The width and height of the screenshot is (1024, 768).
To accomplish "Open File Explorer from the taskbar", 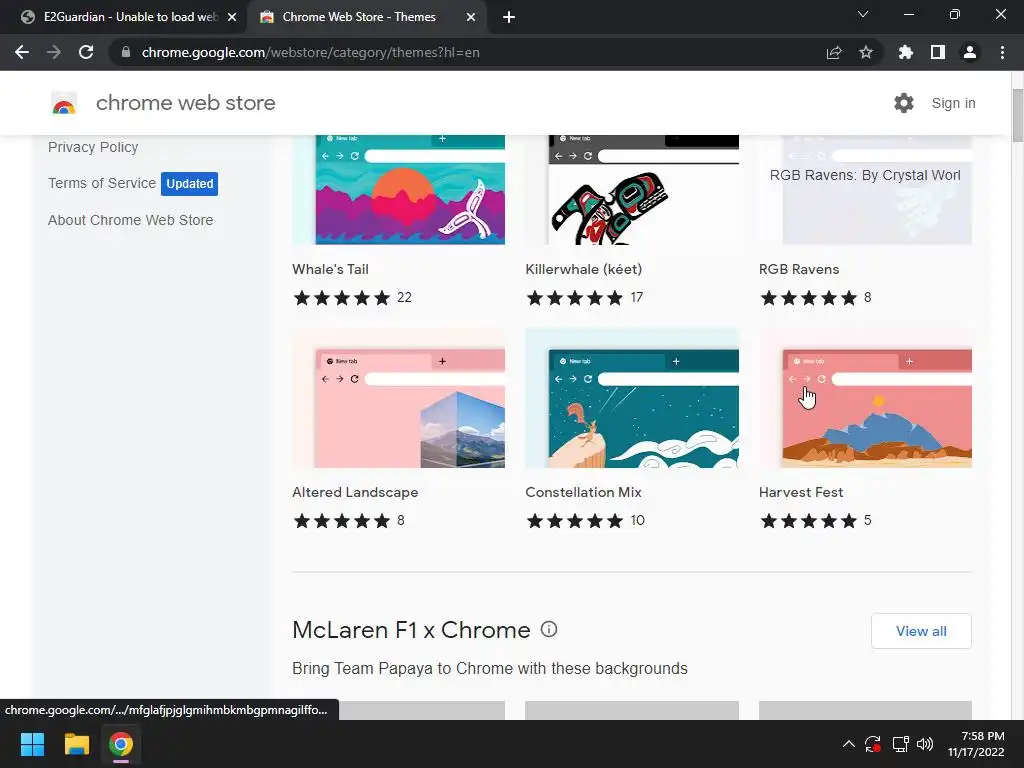I will (x=76, y=744).
